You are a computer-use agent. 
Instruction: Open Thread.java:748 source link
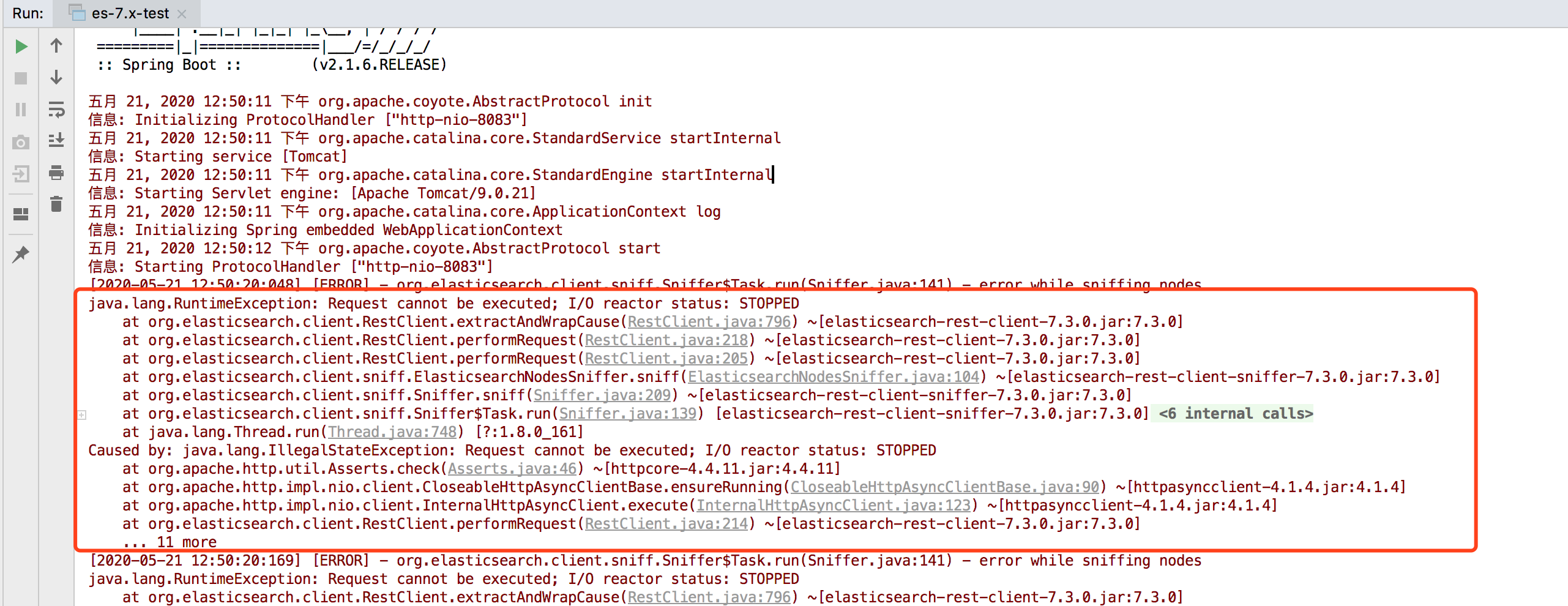[392, 432]
